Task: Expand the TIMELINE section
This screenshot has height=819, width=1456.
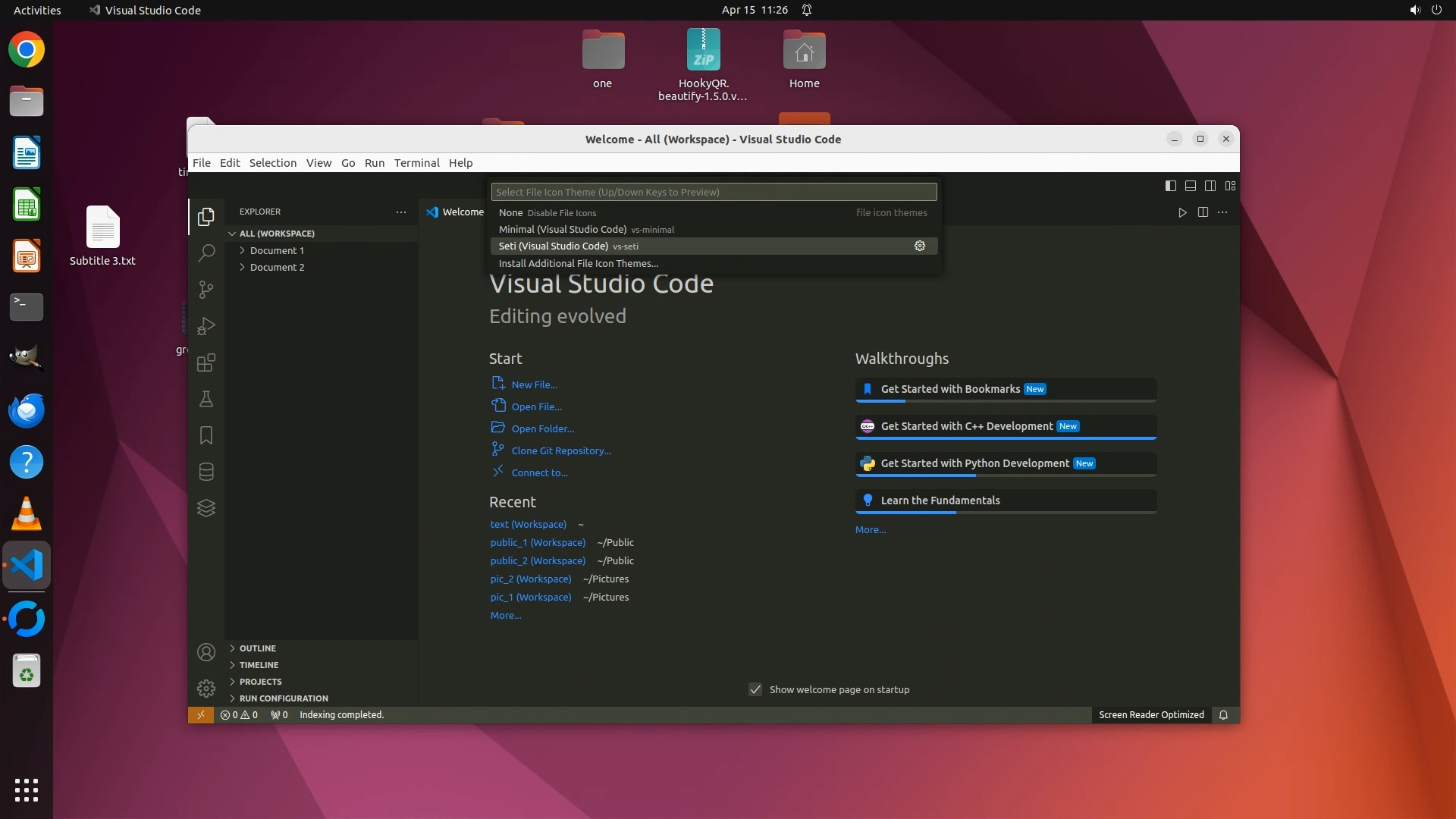Action: [x=259, y=665]
